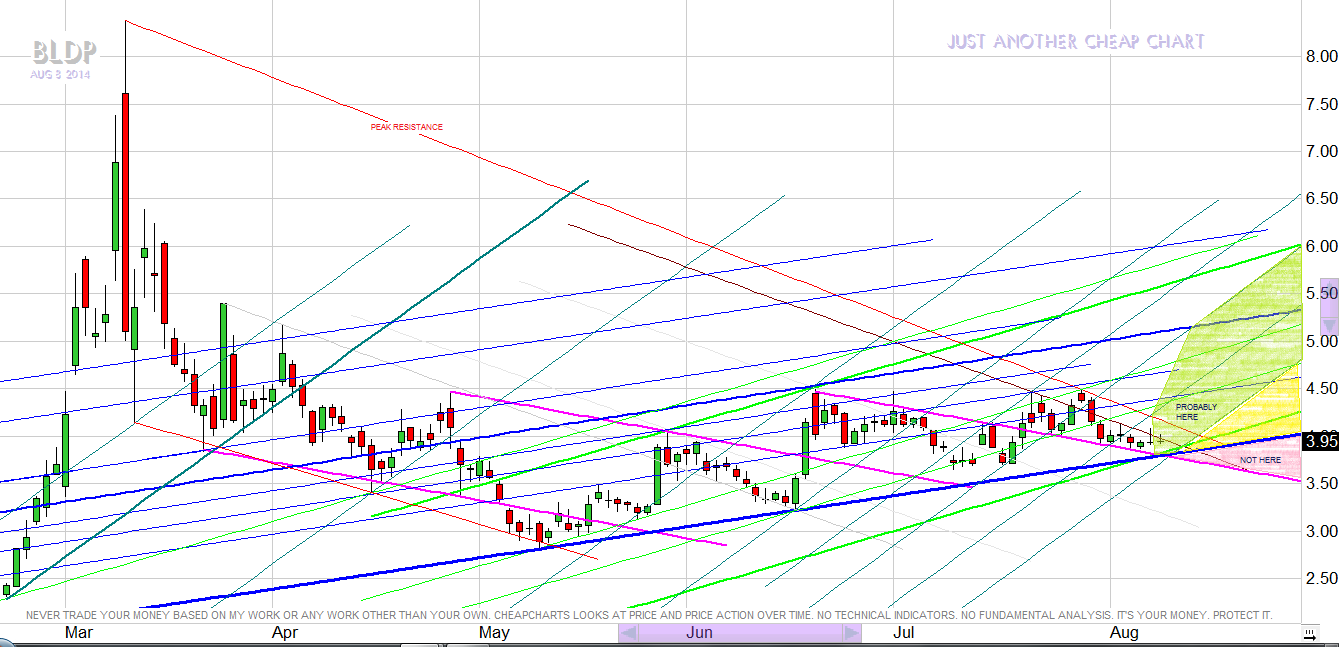The height and width of the screenshot is (647, 1339).
Task: Click the Aug label on time axis
Action: point(1124,633)
